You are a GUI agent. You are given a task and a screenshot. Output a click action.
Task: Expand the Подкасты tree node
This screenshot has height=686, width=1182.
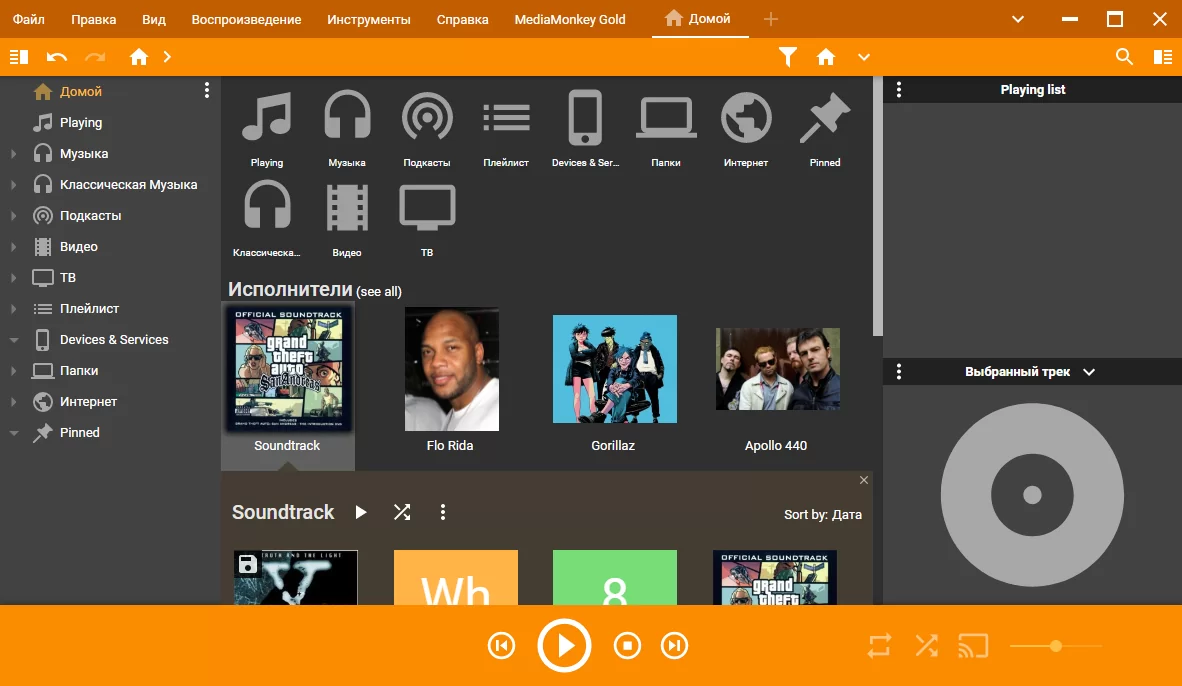(x=13, y=216)
